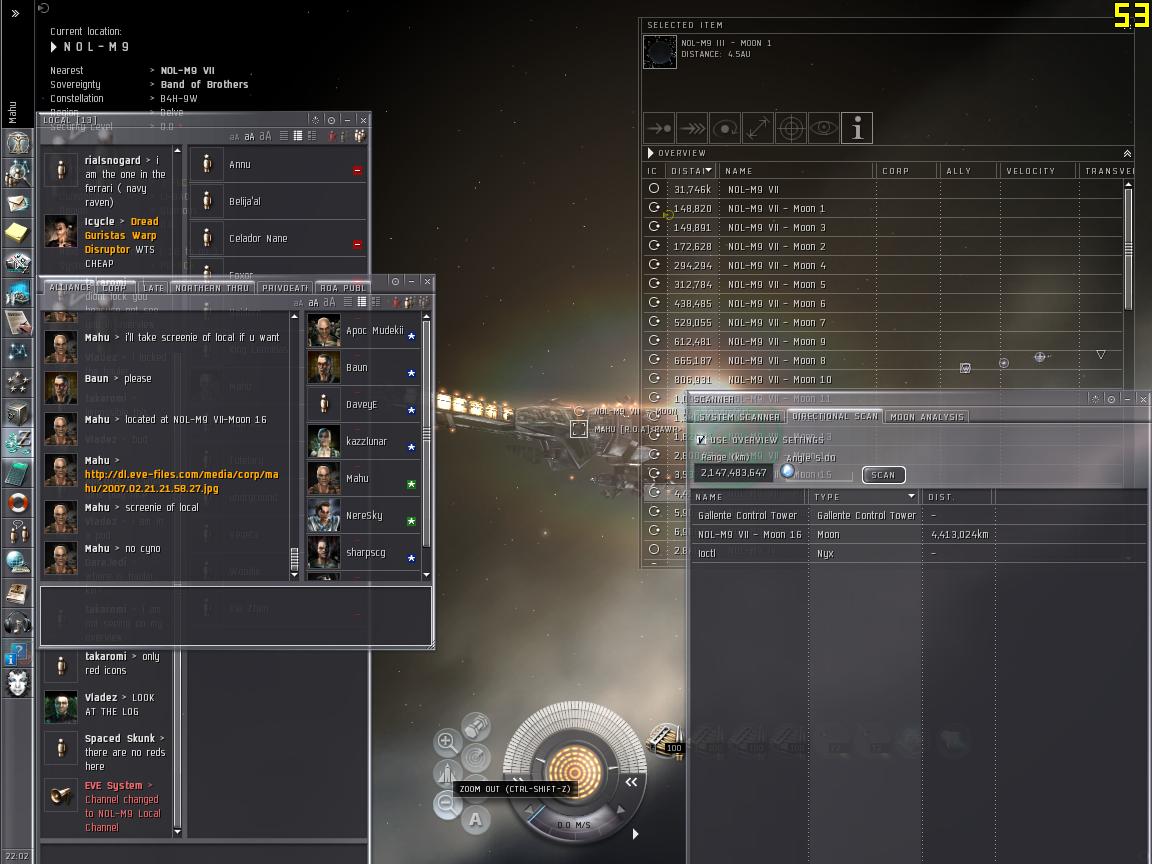Toggle Use Overview Settings checkbox
Viewport: 1152px width, 864px height.
tap(702, 439)
